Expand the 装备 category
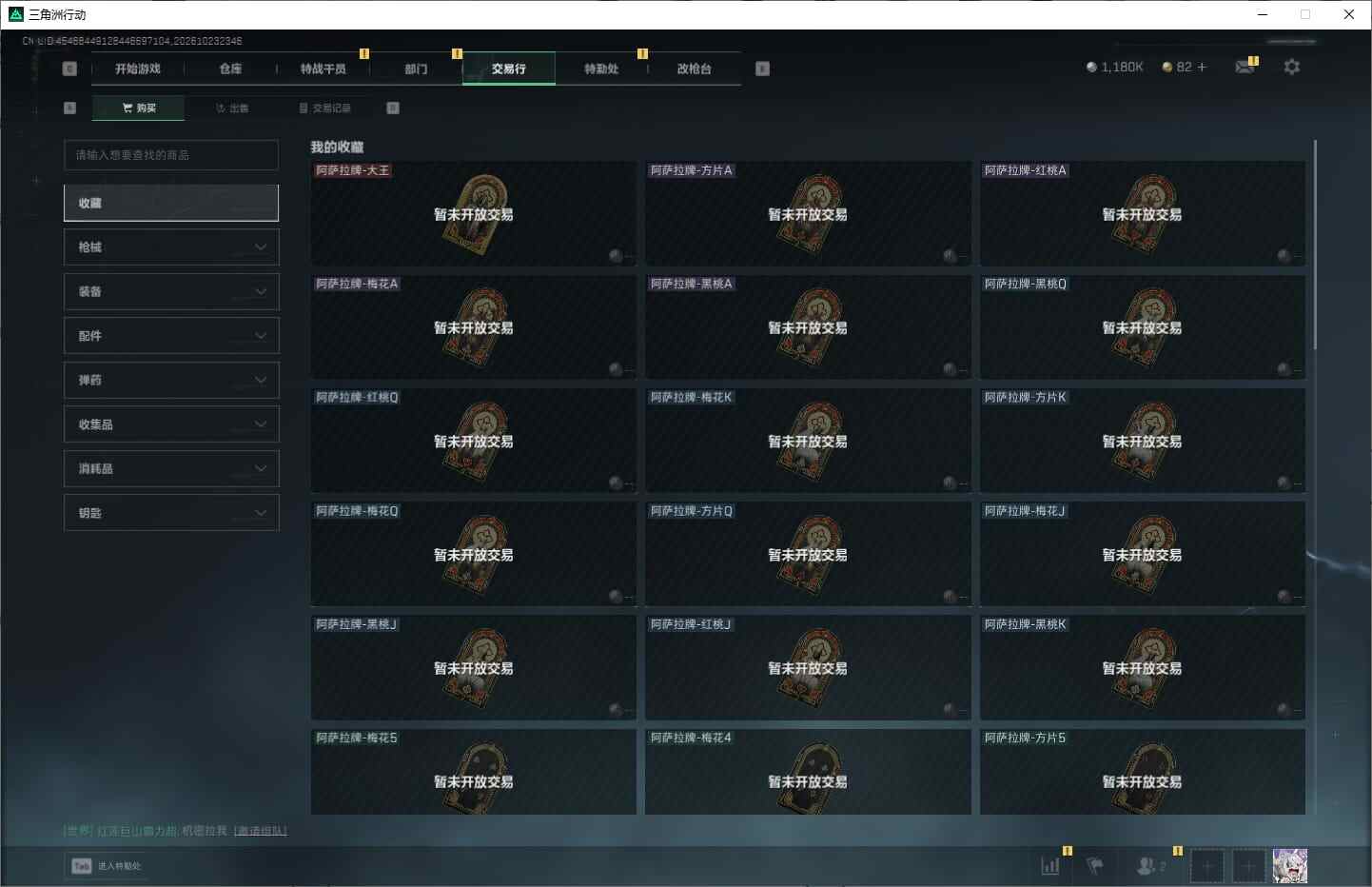This screenshot has width=1372, height=887. (171, 291)
